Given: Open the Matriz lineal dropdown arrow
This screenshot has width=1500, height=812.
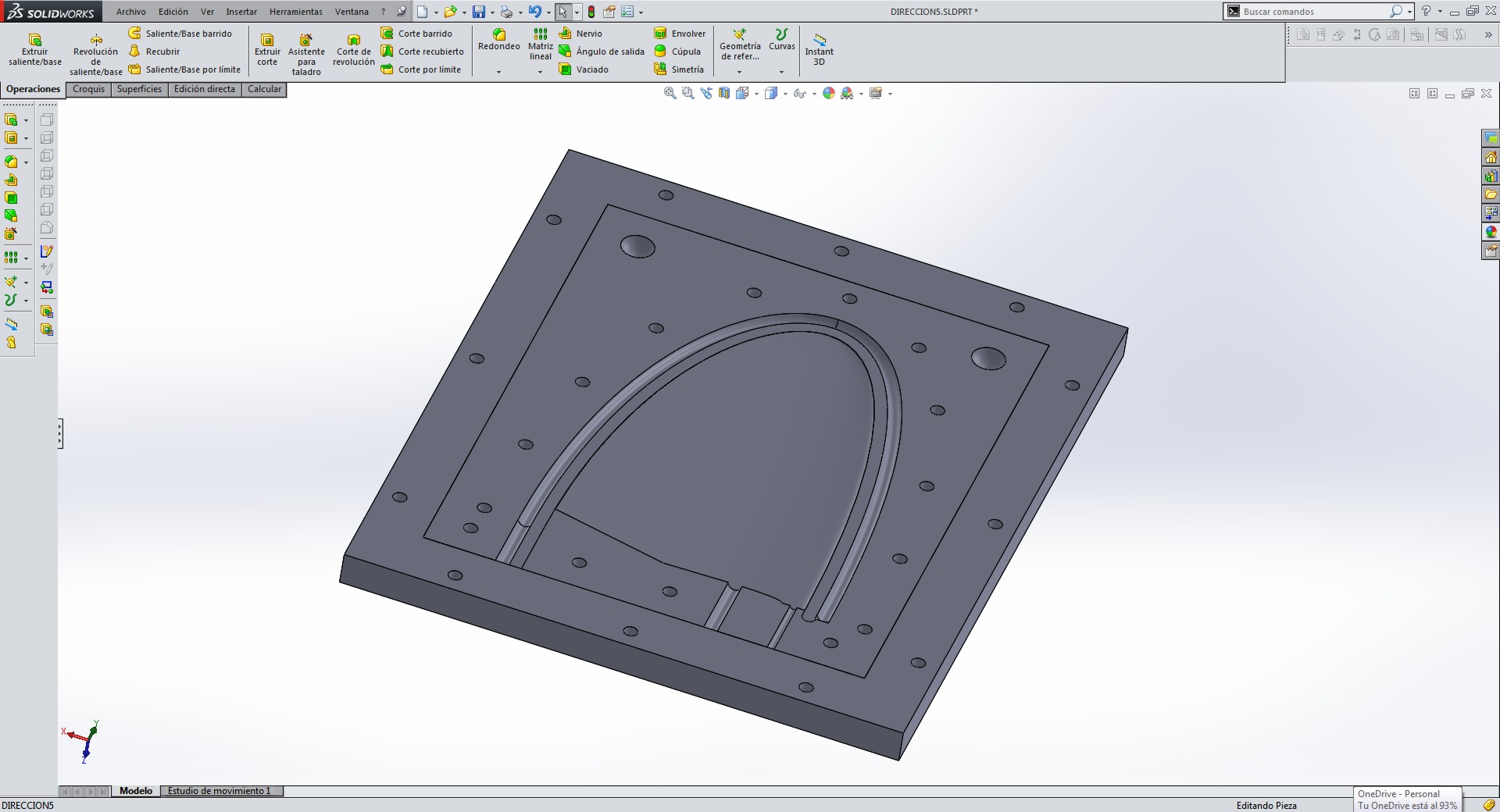Looking at the screenshot, I should [x=540, y=72].
